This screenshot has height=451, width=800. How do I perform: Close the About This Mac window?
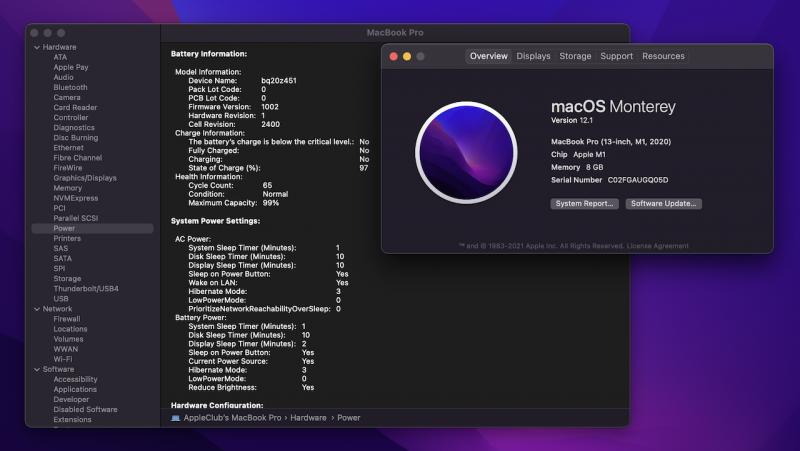[x=394, y=57]
